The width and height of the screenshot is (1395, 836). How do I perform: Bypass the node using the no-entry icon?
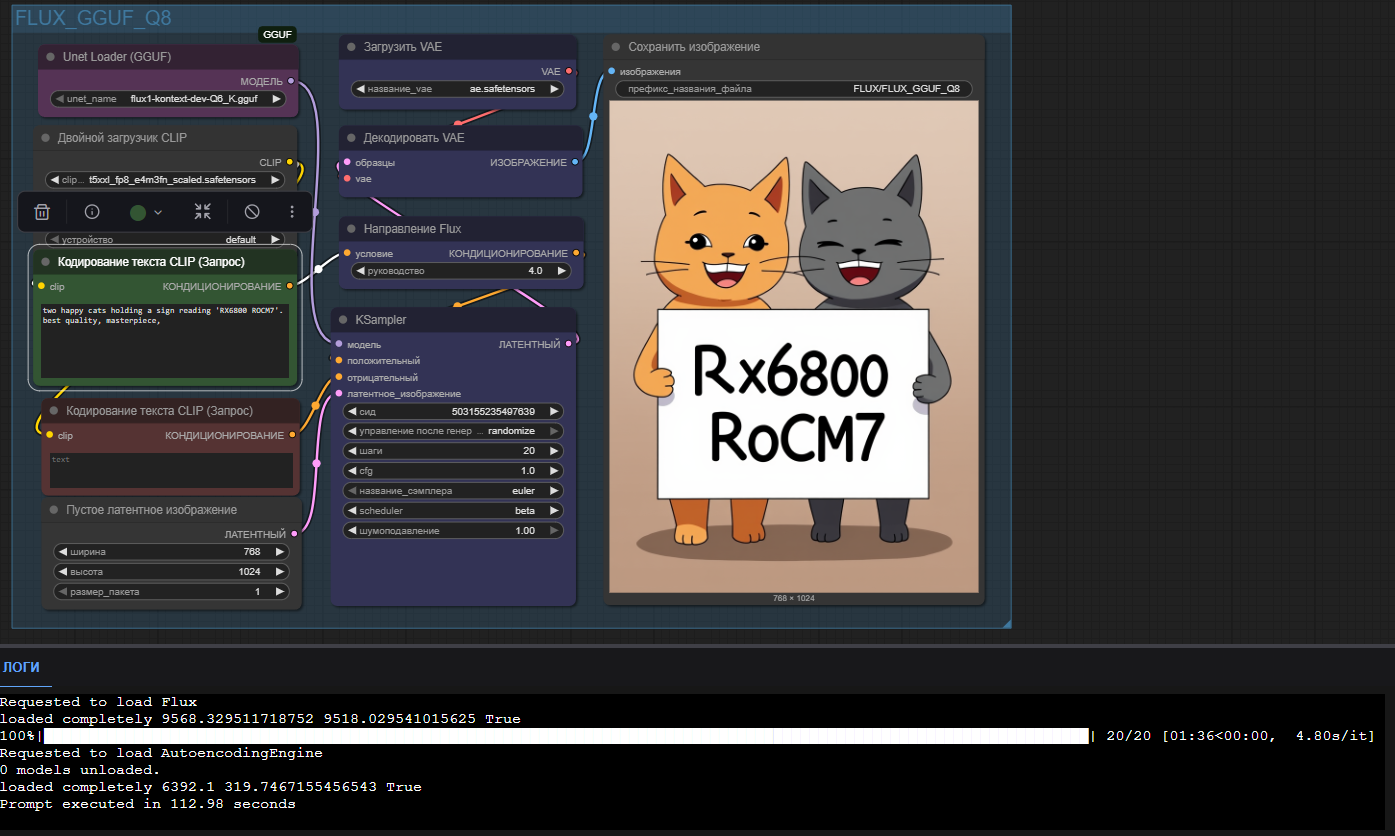[x=250, y=211]
